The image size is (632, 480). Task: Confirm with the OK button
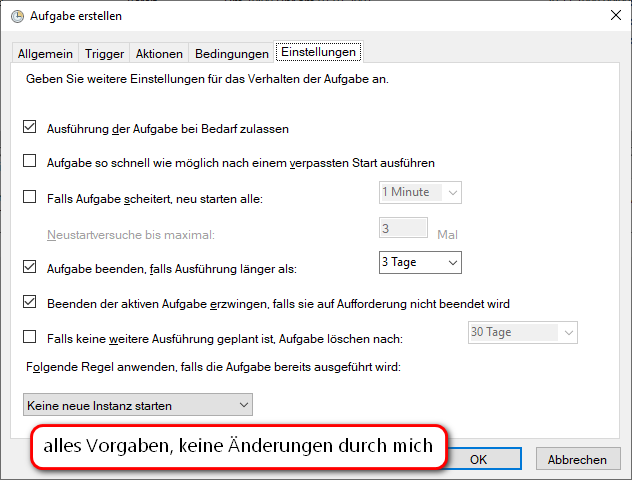pyautogui.click(x=478, y=459)
